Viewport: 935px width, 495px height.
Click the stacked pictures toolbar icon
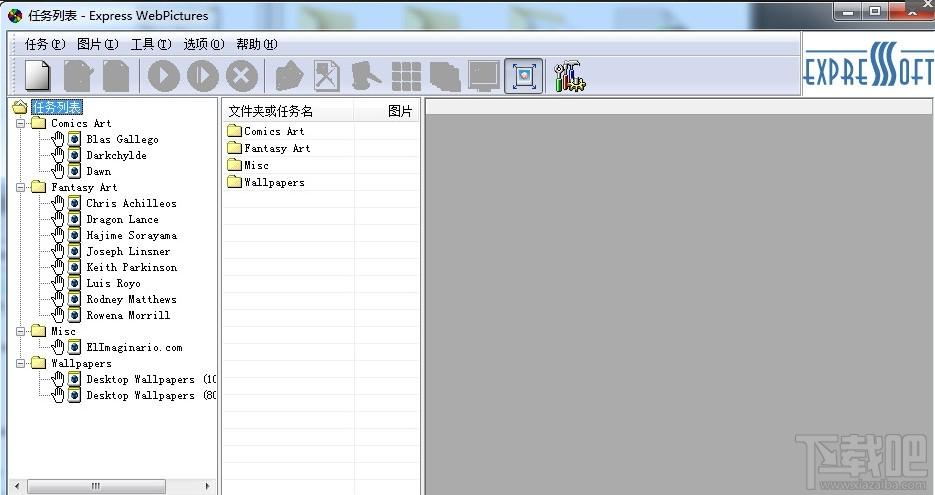(445, 77)
